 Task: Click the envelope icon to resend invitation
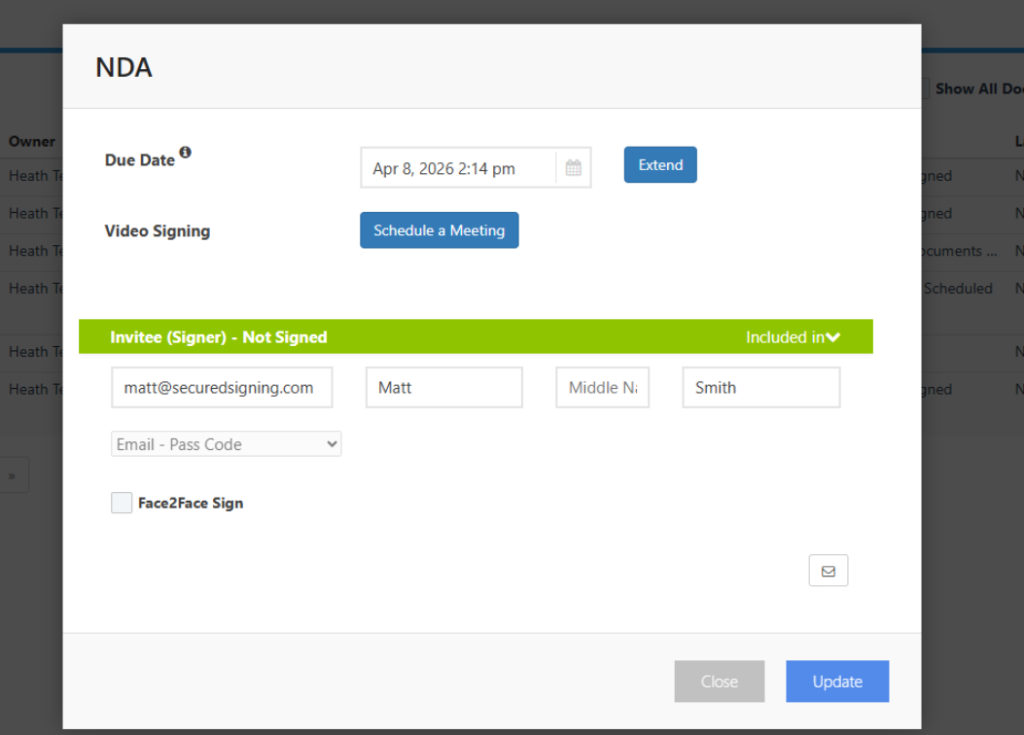click(x=828, y=570)
